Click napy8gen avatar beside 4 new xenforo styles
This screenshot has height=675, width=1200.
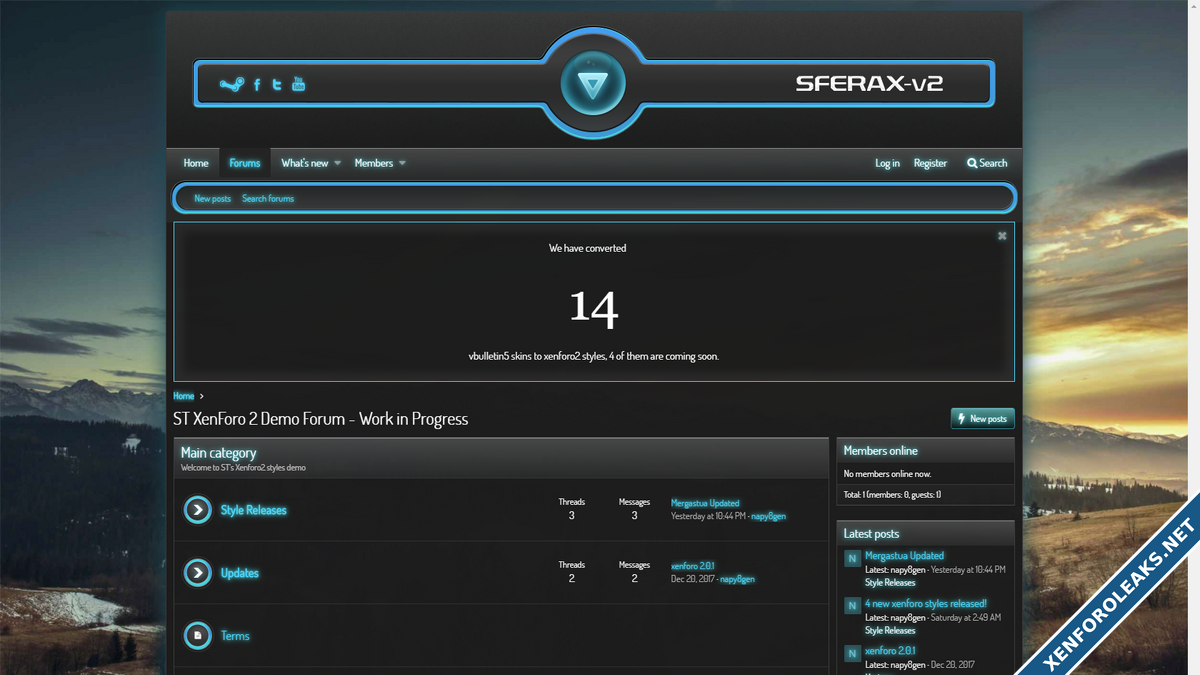tap(852, 606)
